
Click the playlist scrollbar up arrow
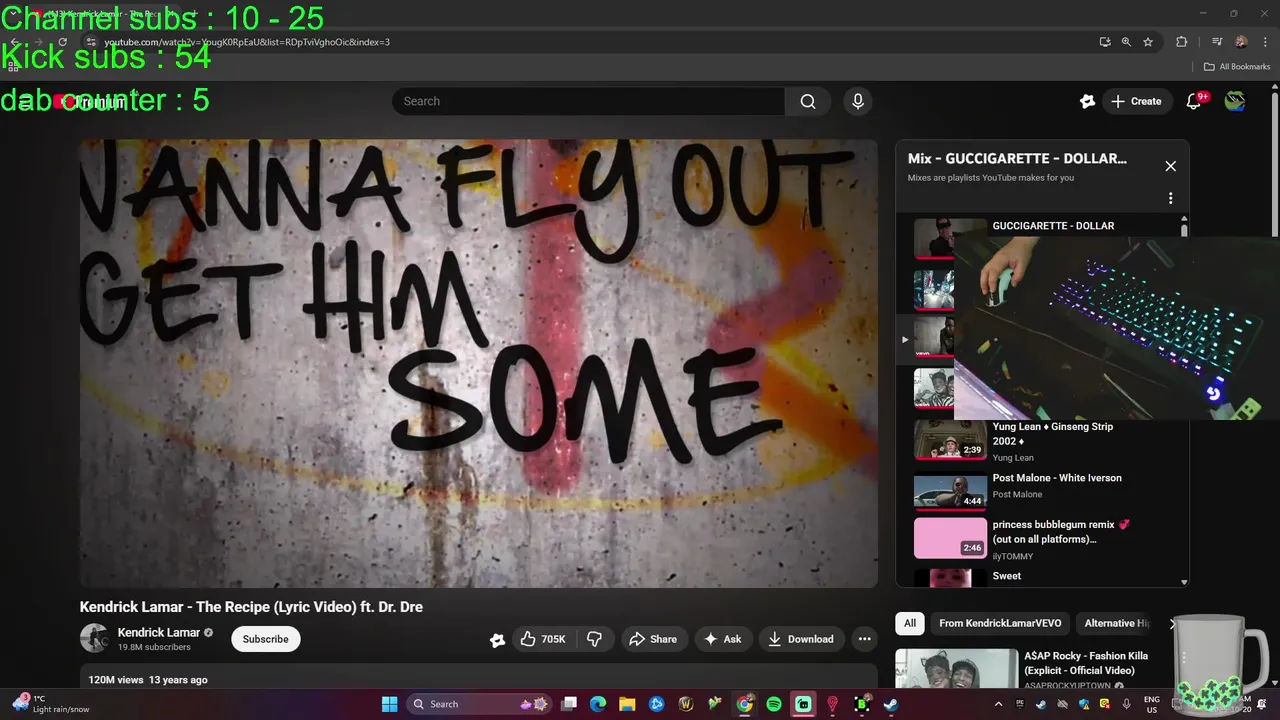point(1184,219)
